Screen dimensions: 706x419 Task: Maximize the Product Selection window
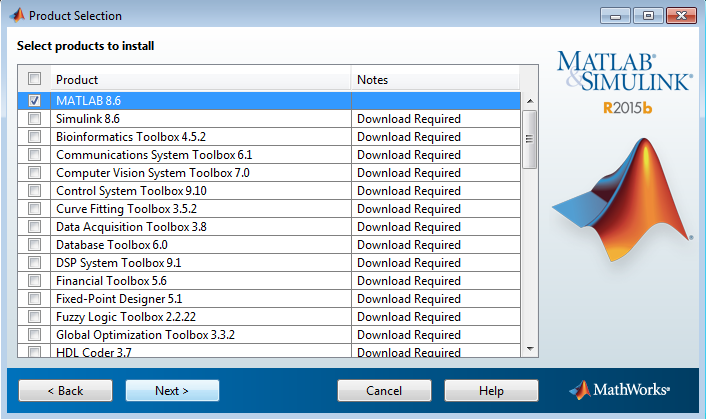[x=648, y=16]
